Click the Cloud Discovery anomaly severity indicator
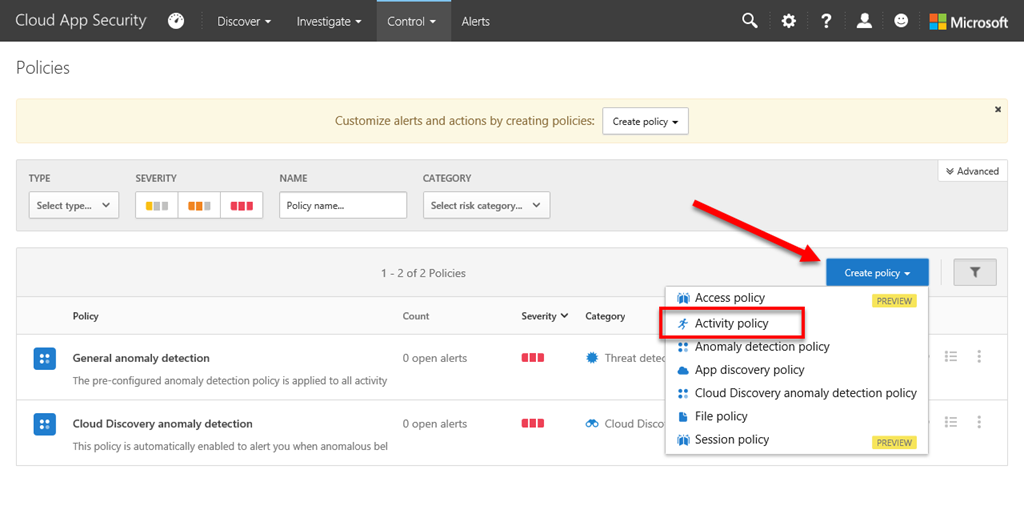The image size is (1024, 510). click(533, 424)
